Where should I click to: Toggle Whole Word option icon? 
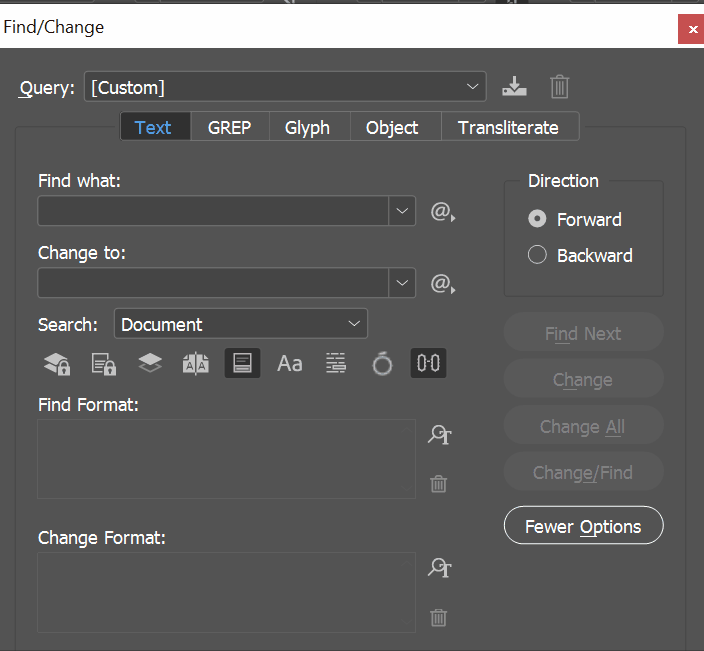(x=336, y=364)
